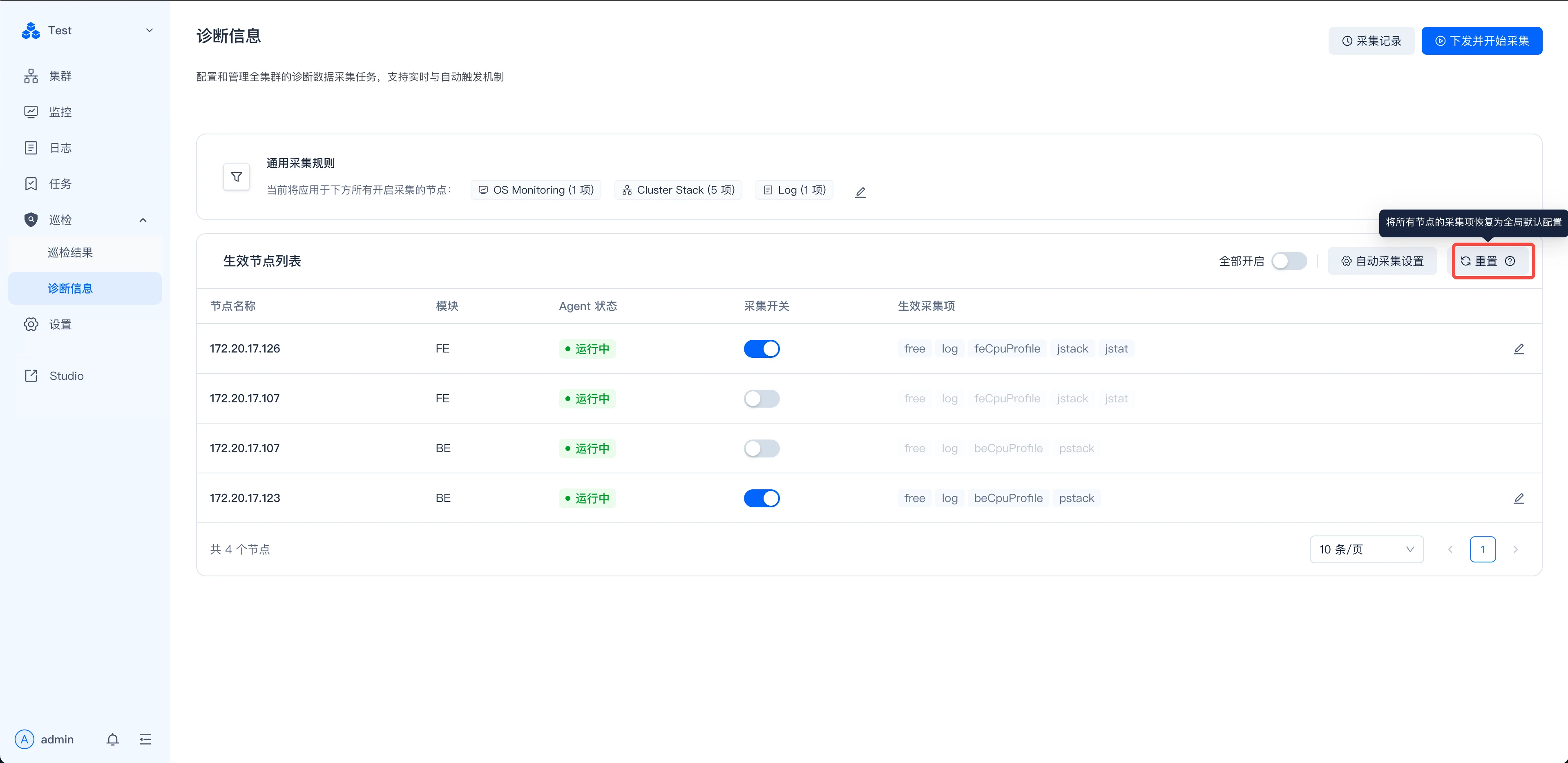Viewport: 1568px width, 763px height.
Task: Click the Cluster Stack (5 项) tag
Action: coord(678,190)
